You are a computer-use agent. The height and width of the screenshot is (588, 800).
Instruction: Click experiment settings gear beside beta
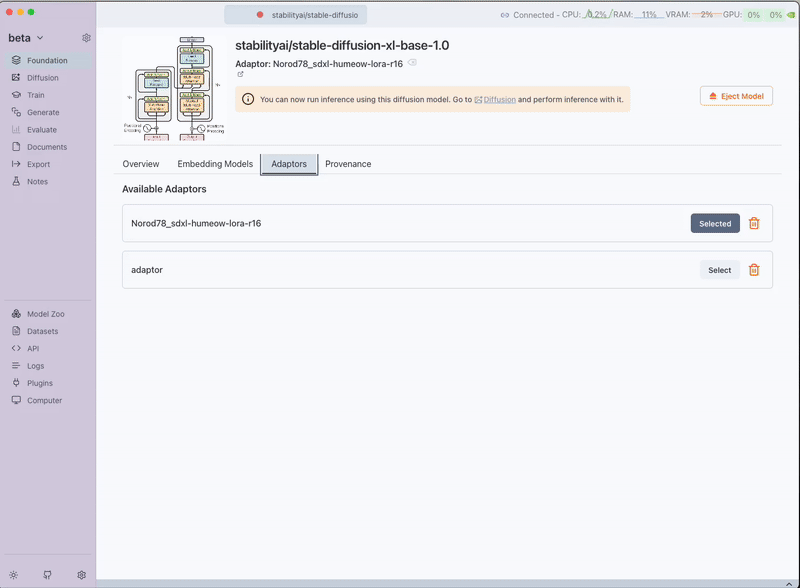pyautogui.click(x=86, y=38)
